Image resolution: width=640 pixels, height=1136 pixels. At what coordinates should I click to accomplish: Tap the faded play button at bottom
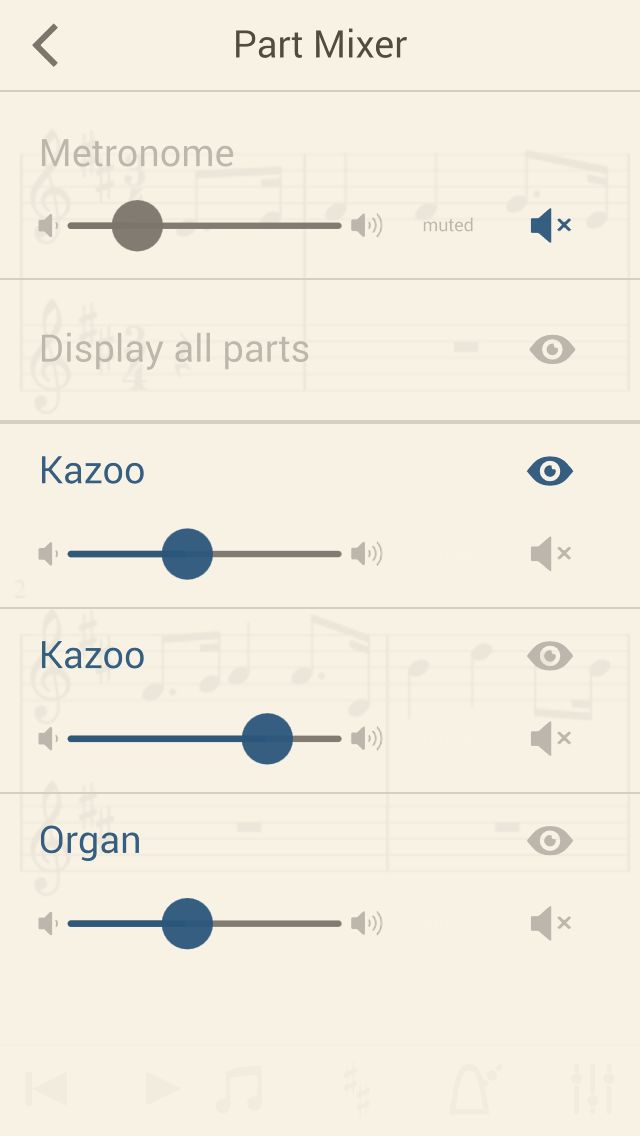pyautogui.click(x=162, y=1088)
